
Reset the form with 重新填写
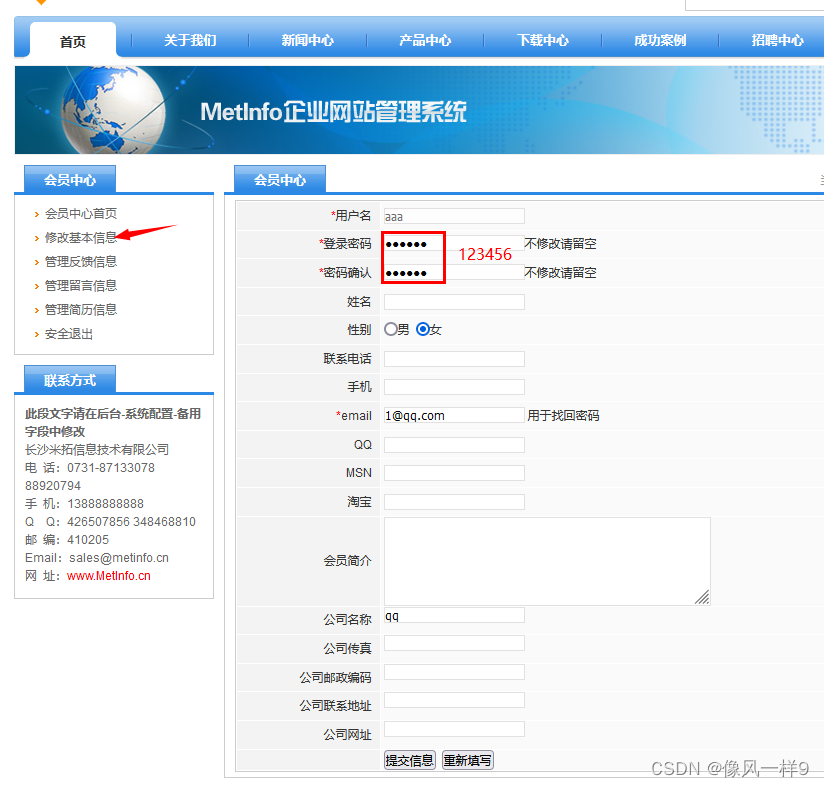(x=468, y=760)
